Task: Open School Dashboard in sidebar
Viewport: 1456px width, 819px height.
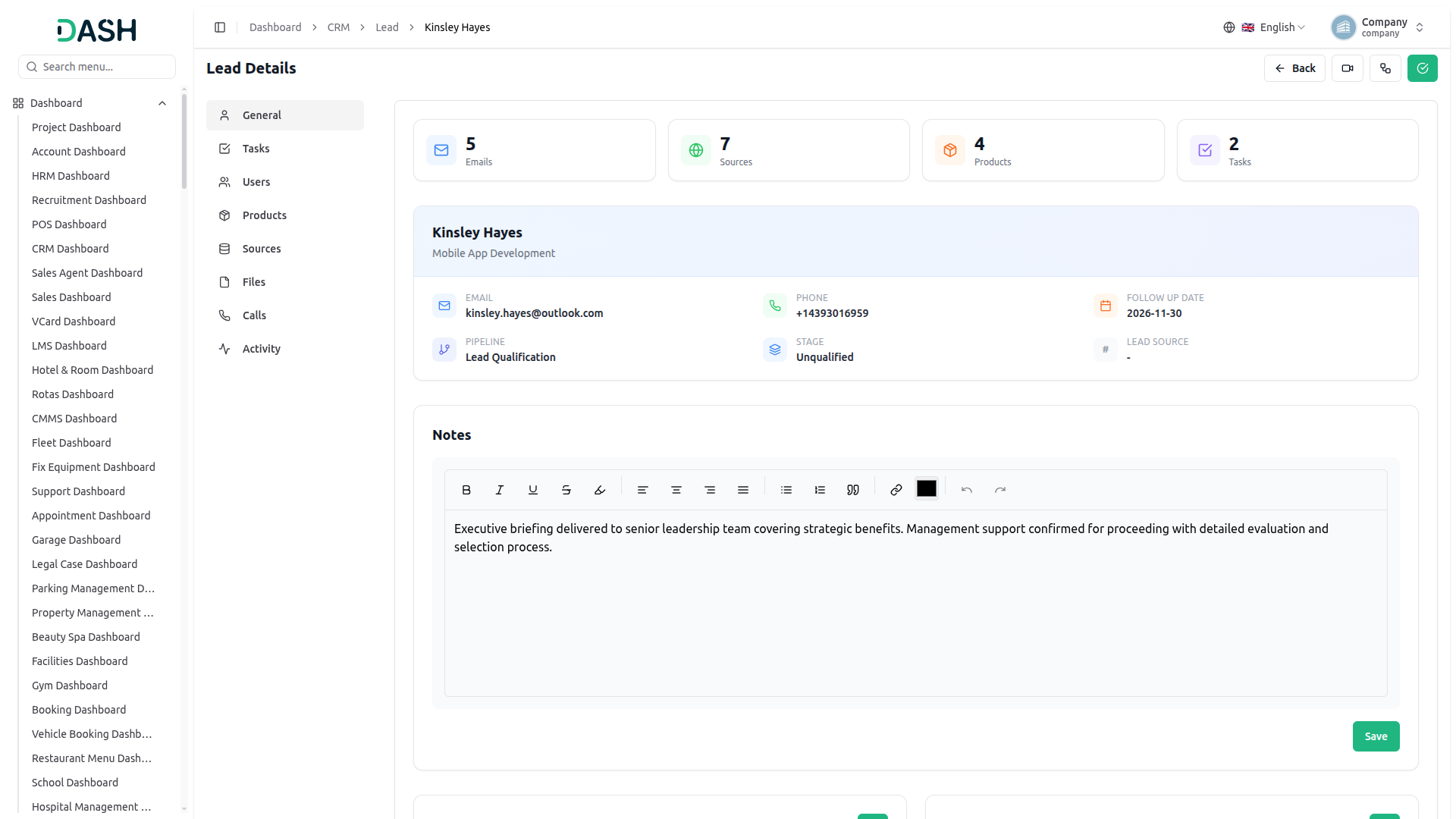Action: coord(75,783)
